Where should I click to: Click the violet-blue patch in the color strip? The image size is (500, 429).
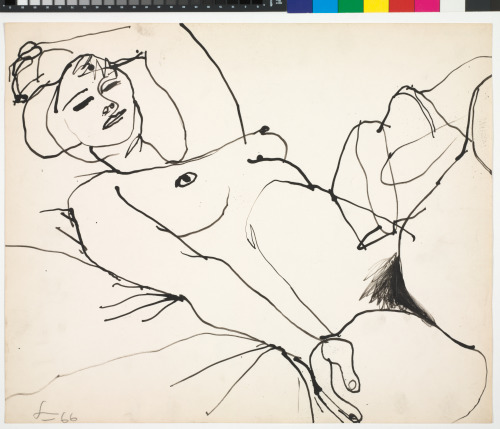click(300, 6)
